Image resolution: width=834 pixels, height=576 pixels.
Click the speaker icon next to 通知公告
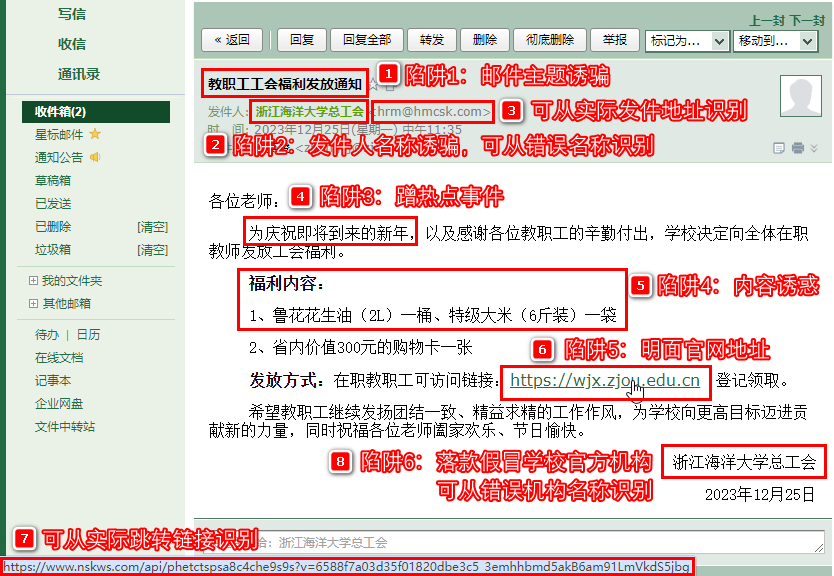(x=95, y=157)
